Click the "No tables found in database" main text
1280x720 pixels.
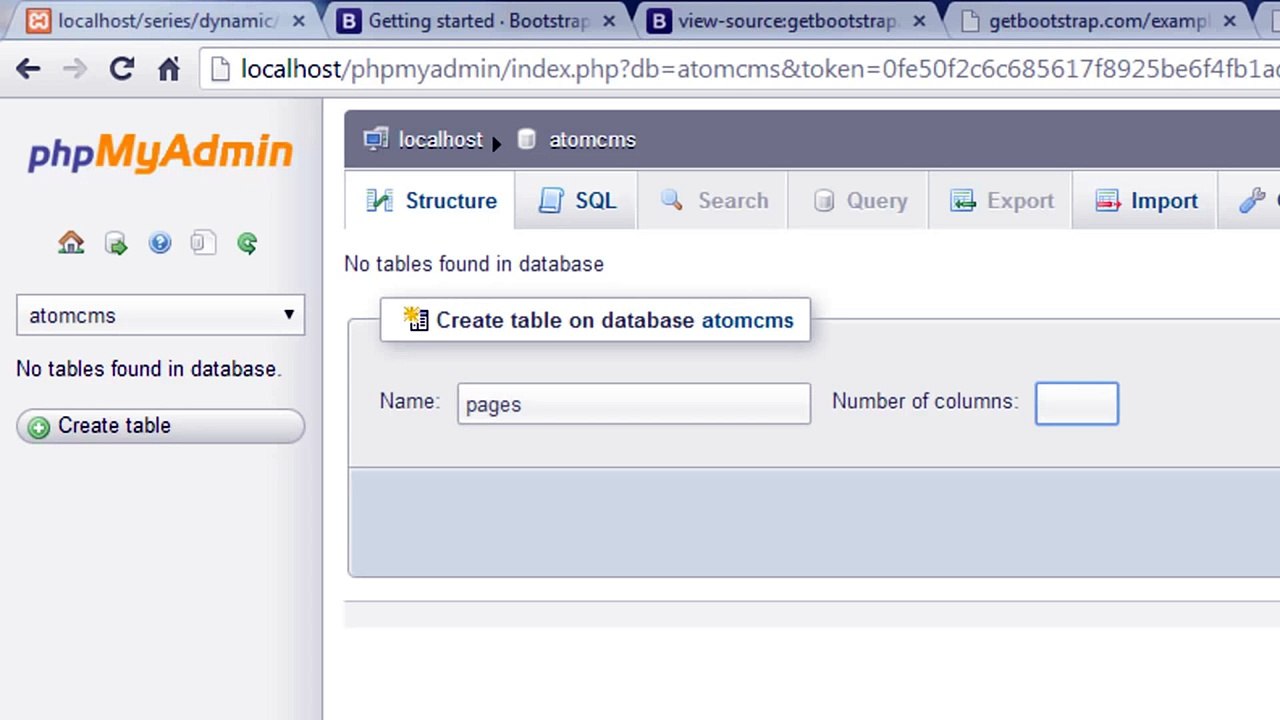tap(474, 264)
